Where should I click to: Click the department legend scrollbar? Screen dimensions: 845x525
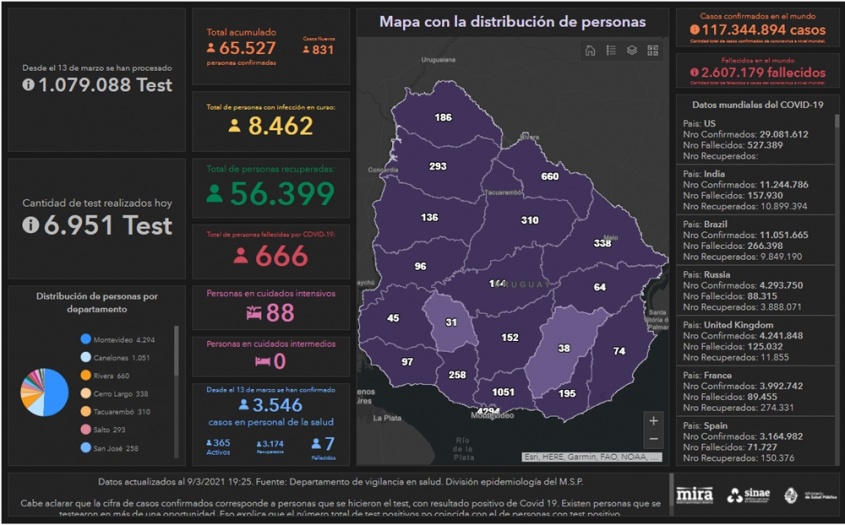(x=177, y=348)
